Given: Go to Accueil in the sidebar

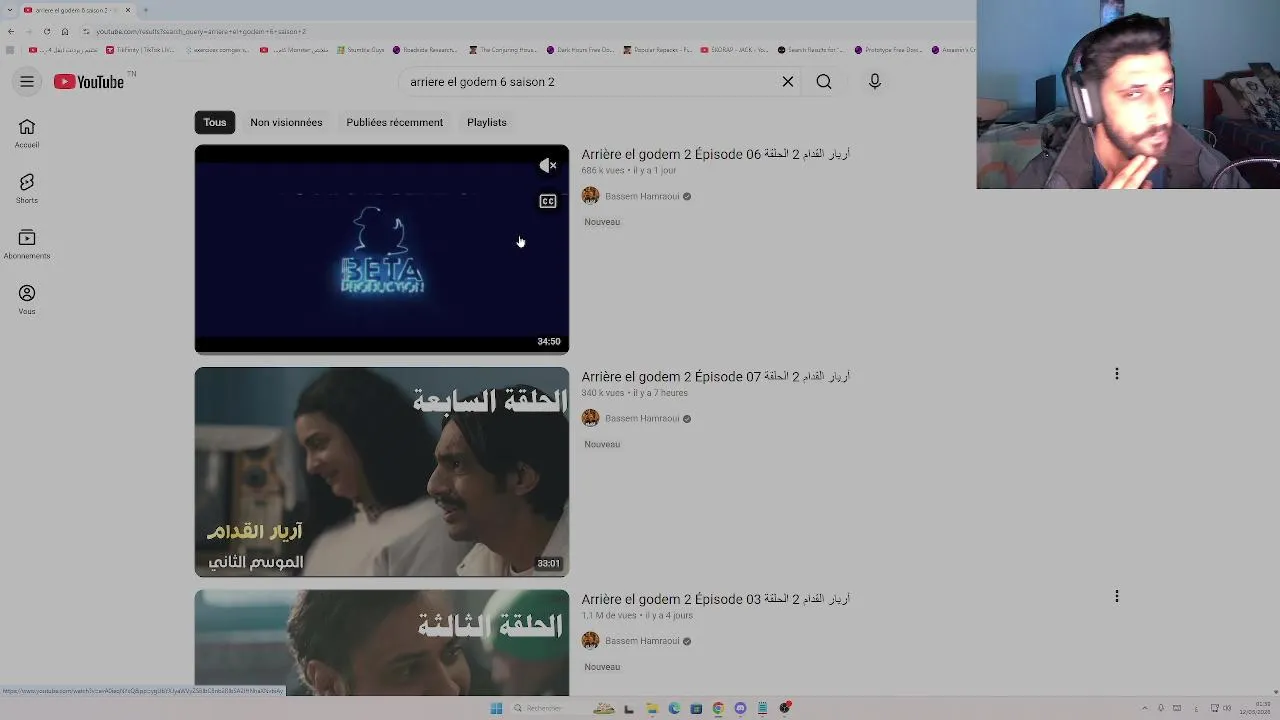Looking at the screenshot, I should click(x=27, y=133).
